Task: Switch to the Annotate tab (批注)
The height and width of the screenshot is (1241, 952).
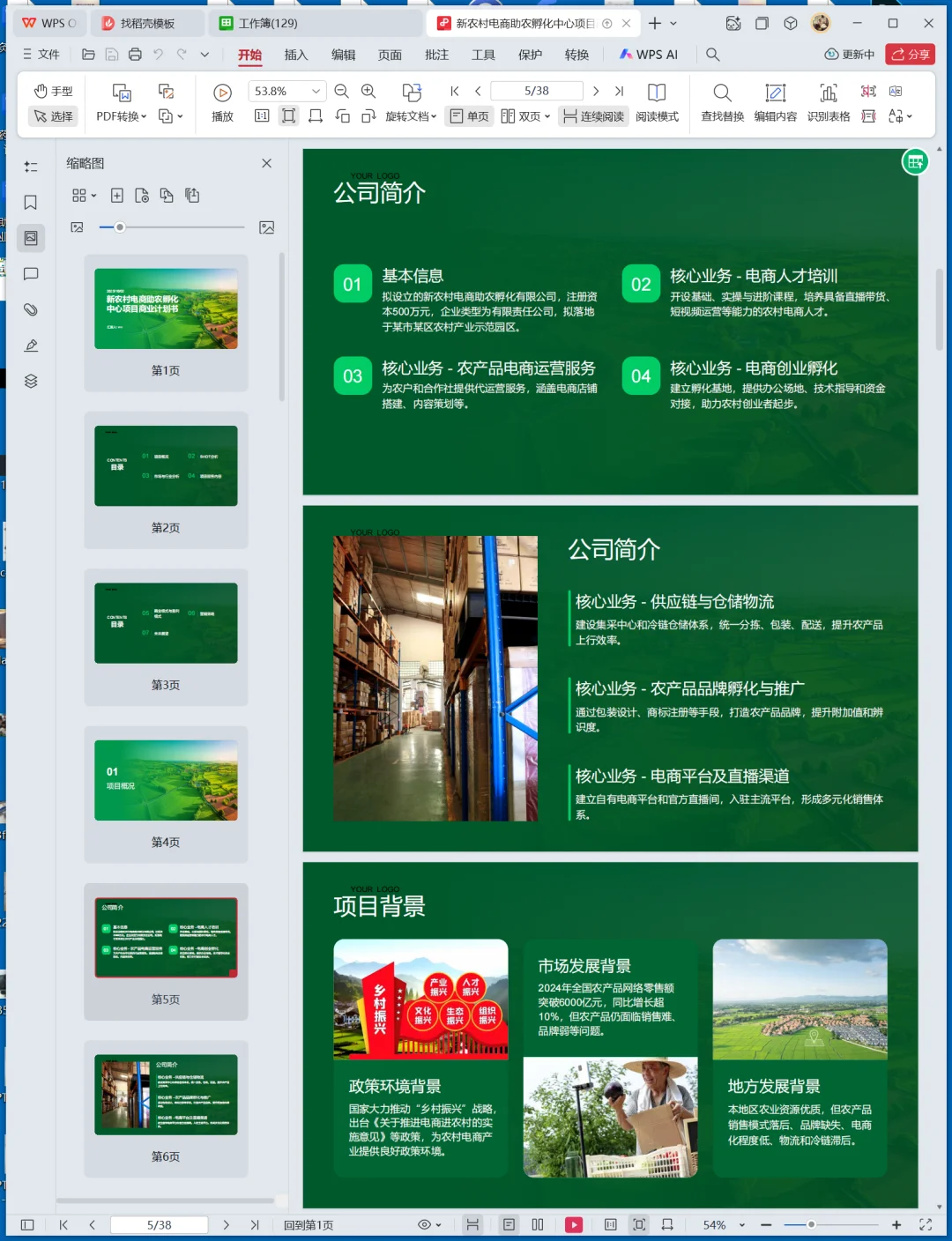Action: pyautogui.click(x=436, y=55)
